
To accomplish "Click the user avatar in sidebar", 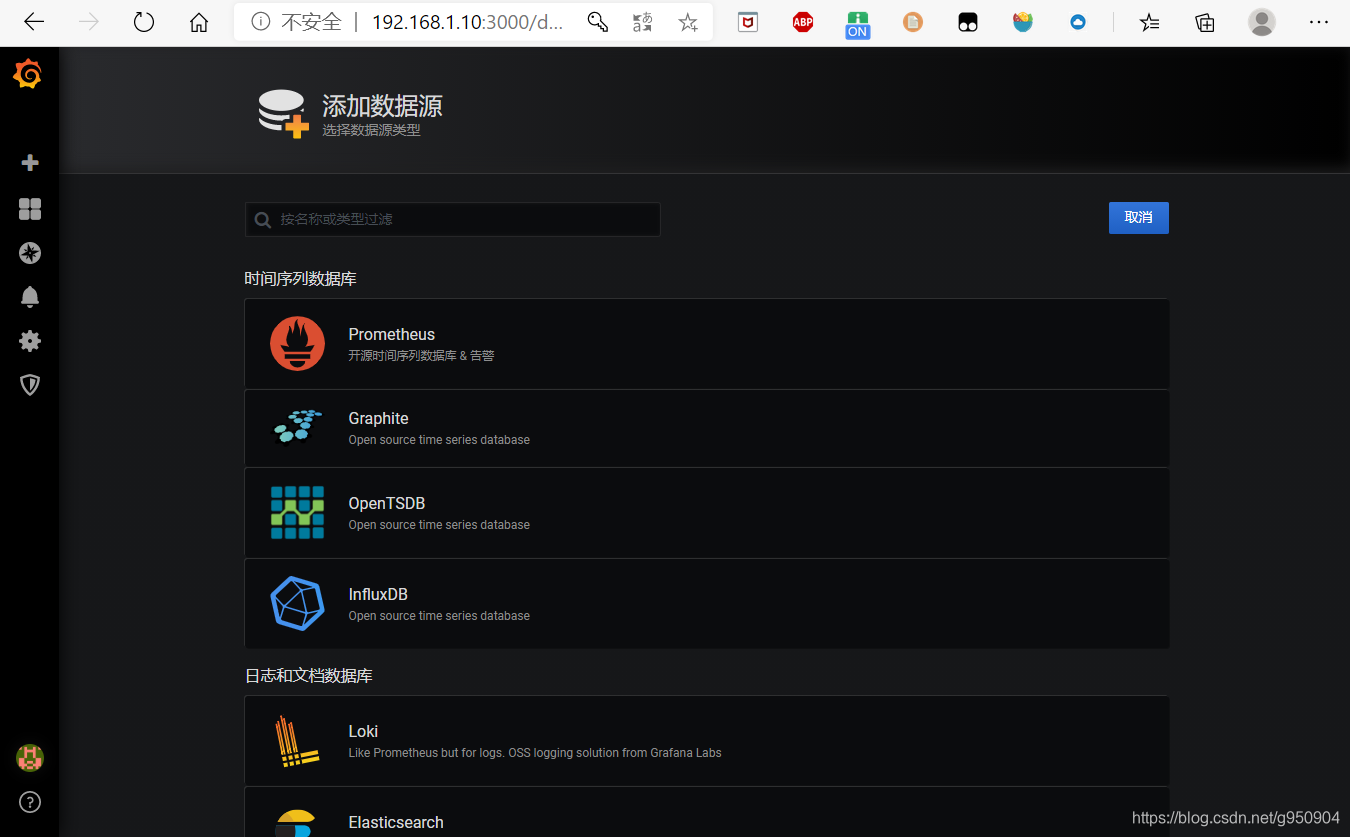I will (x=30, y=758).
